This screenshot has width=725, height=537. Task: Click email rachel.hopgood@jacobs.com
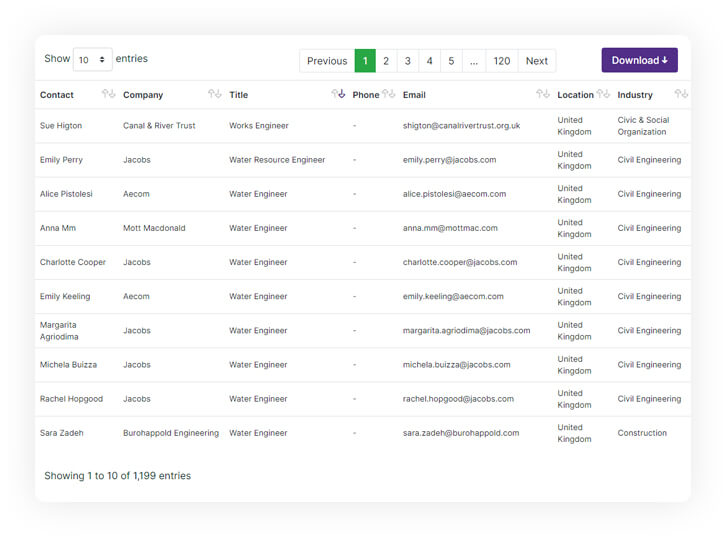tap(458, 399)
